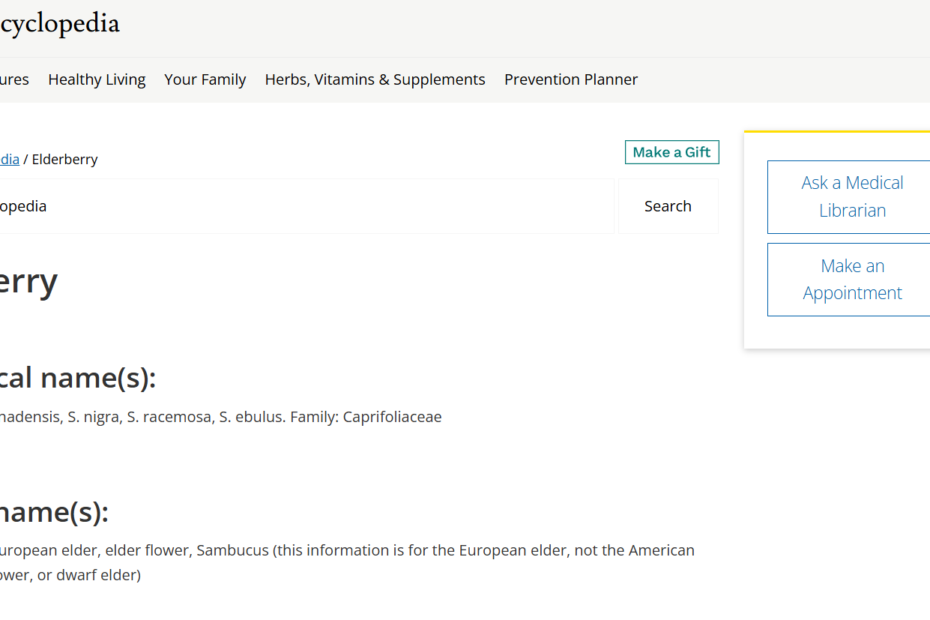Click the yellow bar atop the sidebar card
The height and width of the screenshot is (620, 930).
pos(836,131)
